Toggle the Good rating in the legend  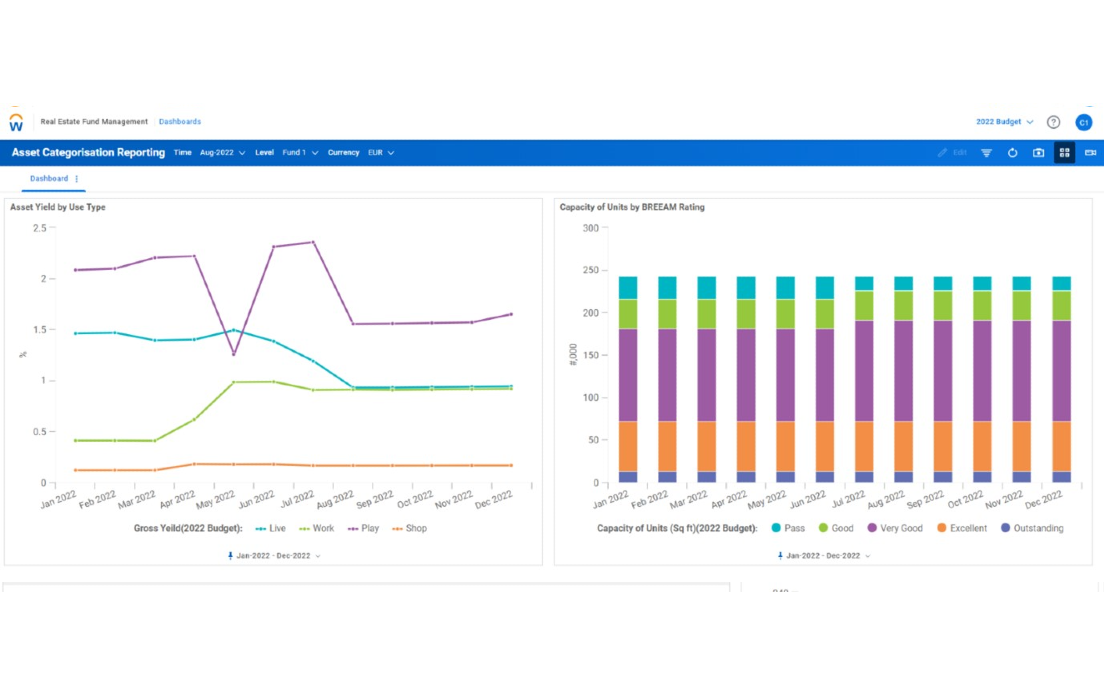[836, 528]
